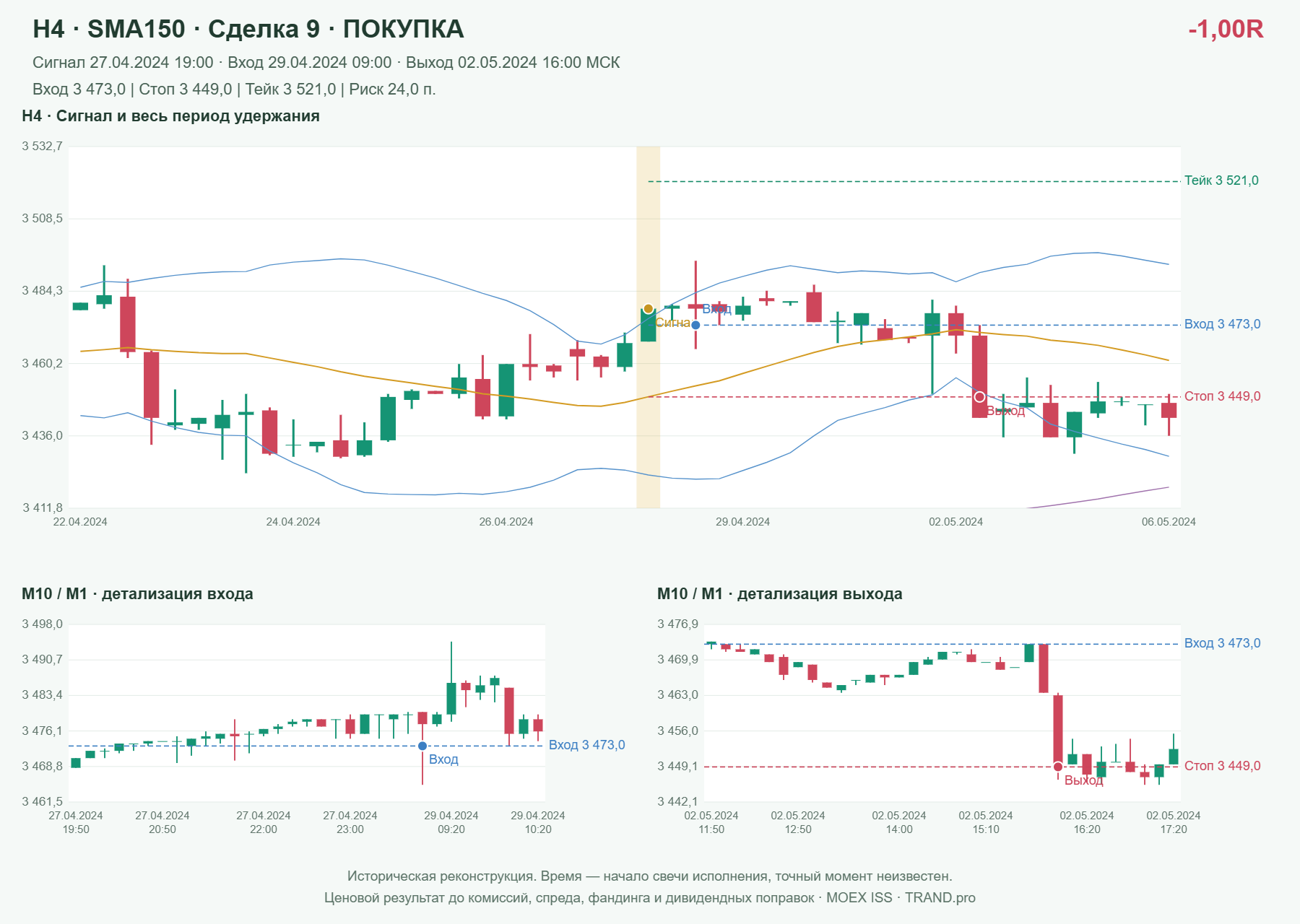Click 'Стоп 3 449,0' label in exit detail chart
1300x924 pixels.
(1223, 766)
